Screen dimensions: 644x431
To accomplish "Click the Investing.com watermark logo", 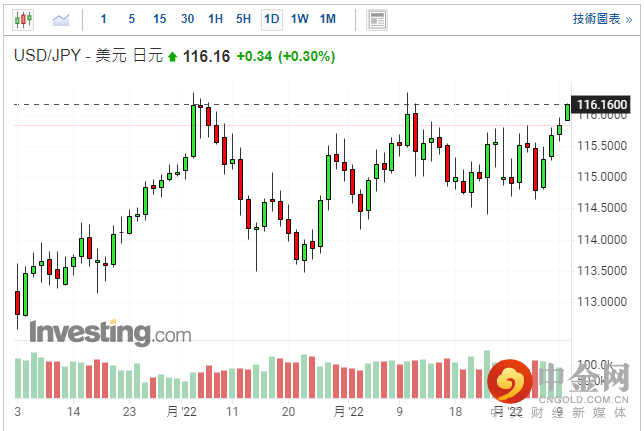I will click(110, 332).
